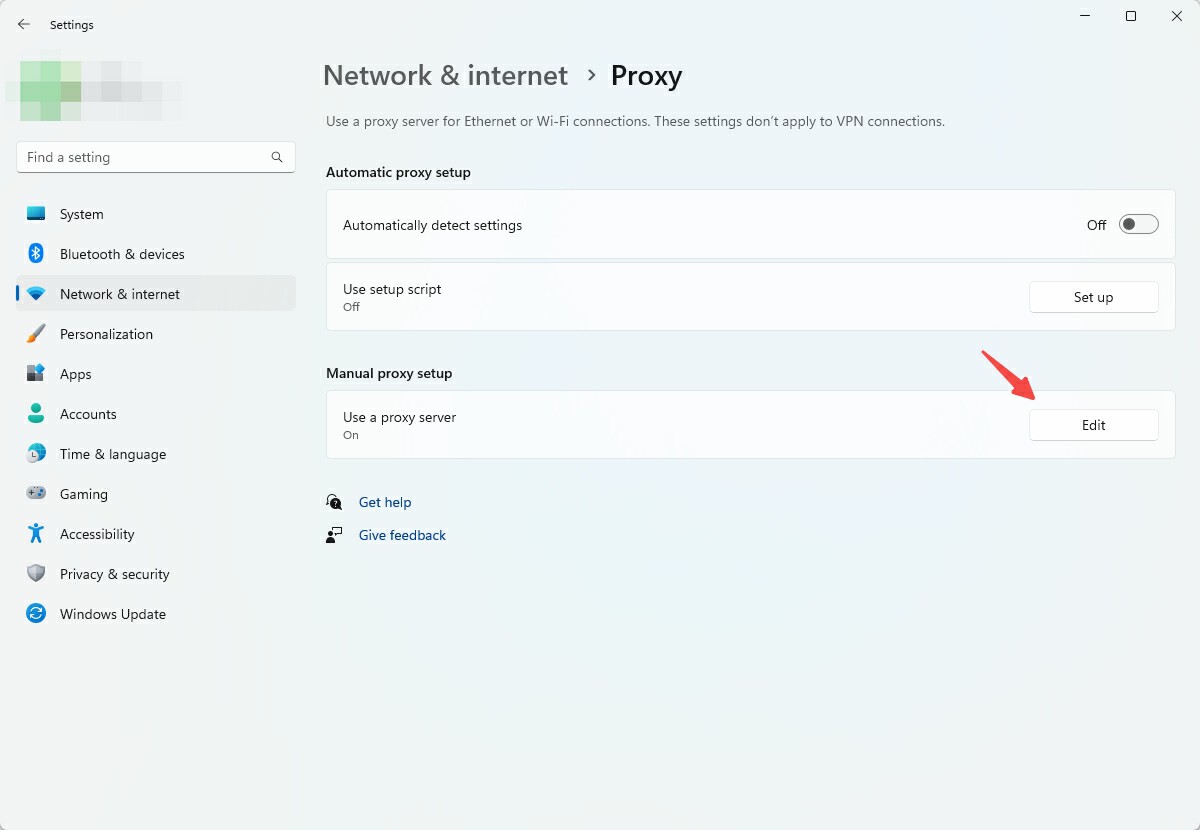1200x830 pixels.
Task: Click inside the Find a setting search box
Action: tap(140, 157)
